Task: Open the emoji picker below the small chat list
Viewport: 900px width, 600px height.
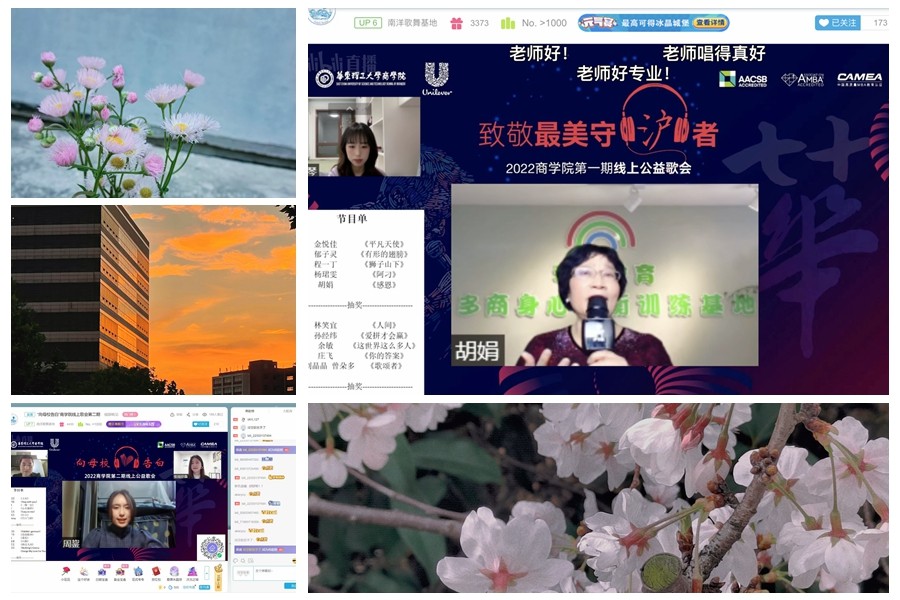Action: (x=236, y=560)
